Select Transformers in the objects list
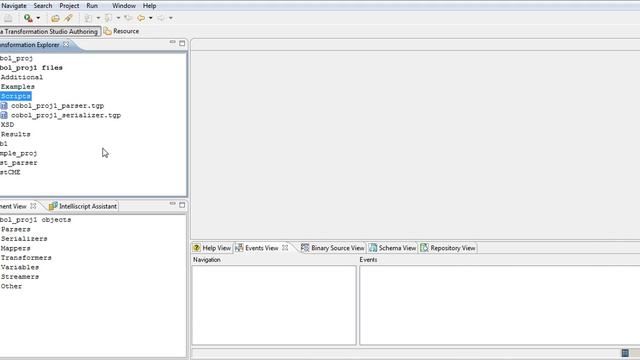 [x=26, y=258]
